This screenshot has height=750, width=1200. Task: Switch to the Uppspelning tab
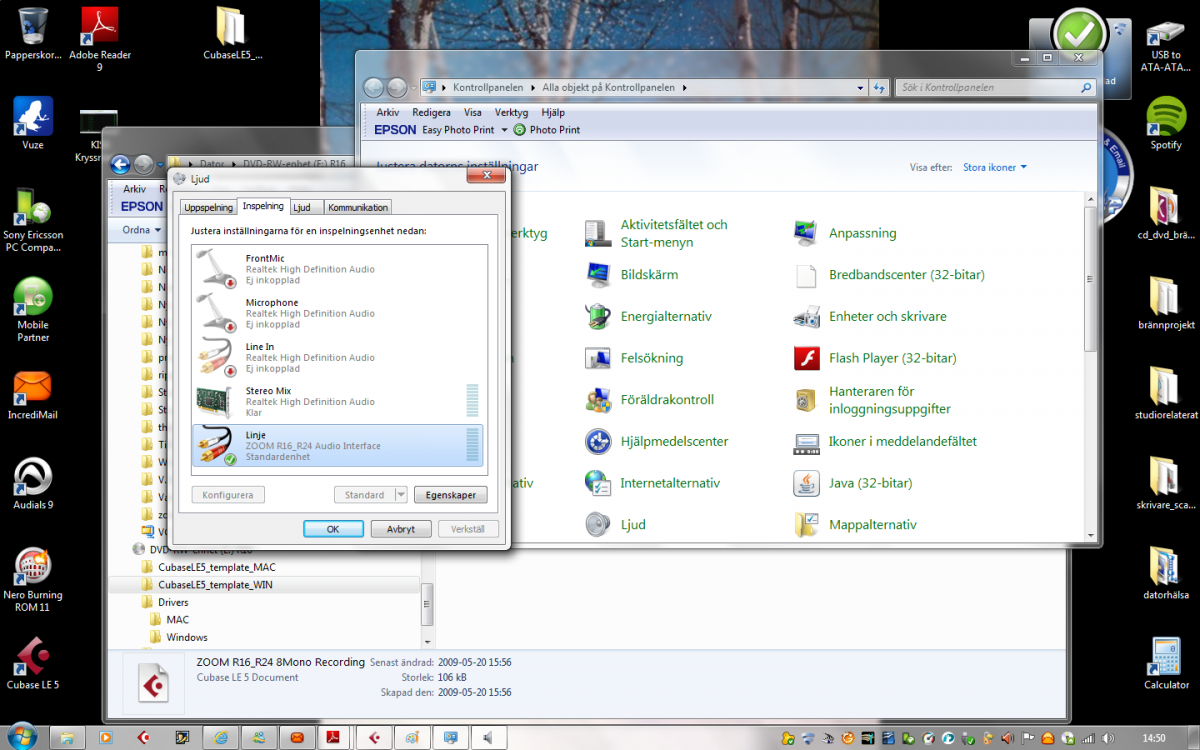[x=208, y=207]
